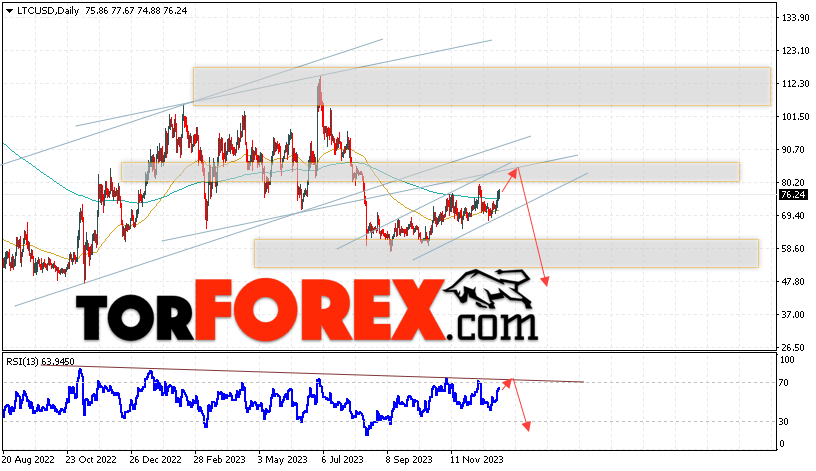
Task: Select date label 28 Feb 2023
Action: click(x=220, y=460)
